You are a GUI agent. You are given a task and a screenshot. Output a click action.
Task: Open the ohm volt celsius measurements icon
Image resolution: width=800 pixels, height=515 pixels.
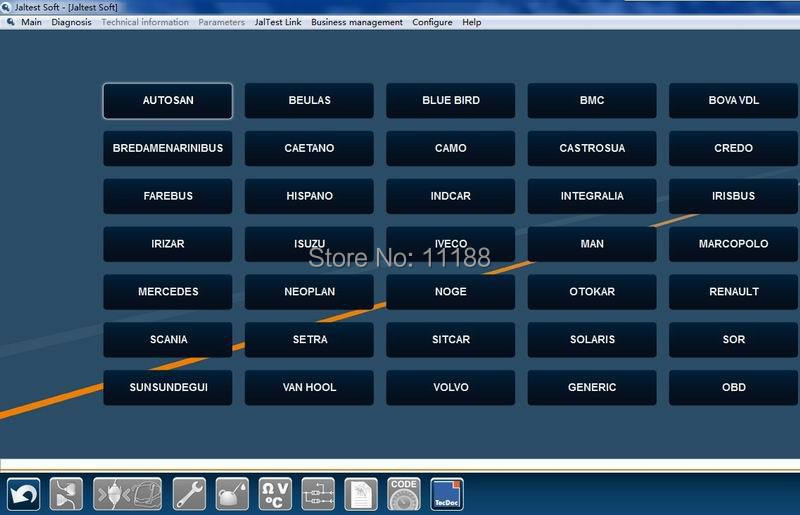click(275, 494)
